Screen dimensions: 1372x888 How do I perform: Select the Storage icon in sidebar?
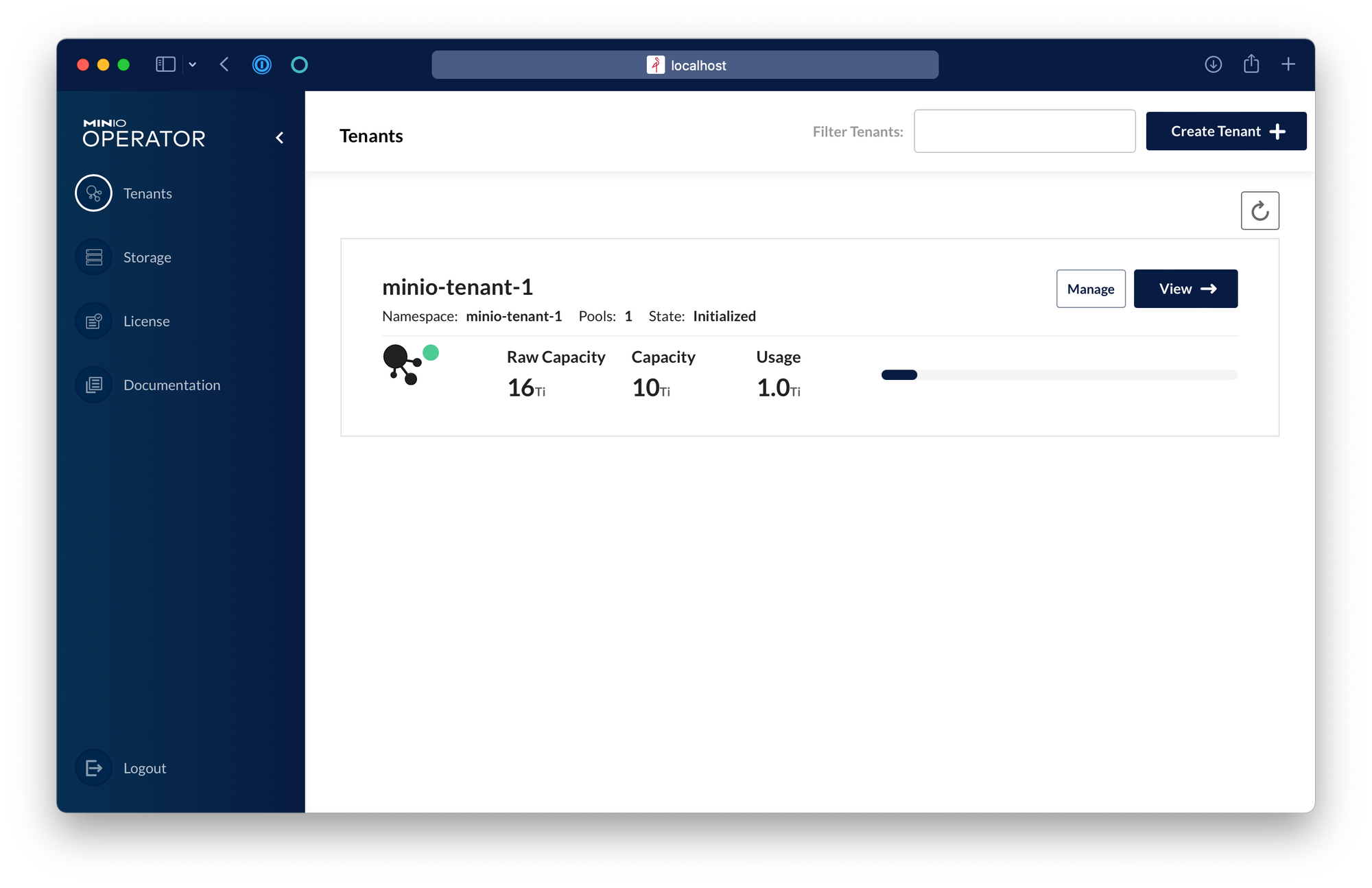[x=93, y=257]
